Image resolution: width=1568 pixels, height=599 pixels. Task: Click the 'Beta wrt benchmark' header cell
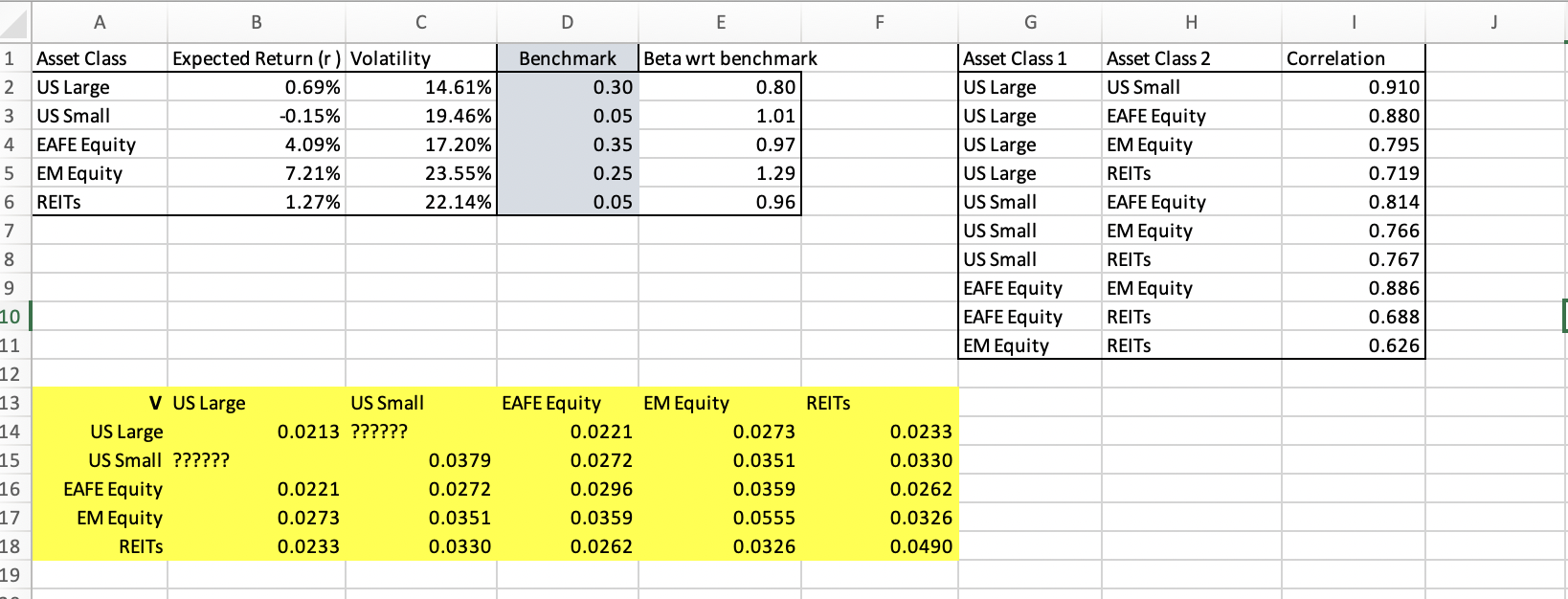click(x=721, y=58)
